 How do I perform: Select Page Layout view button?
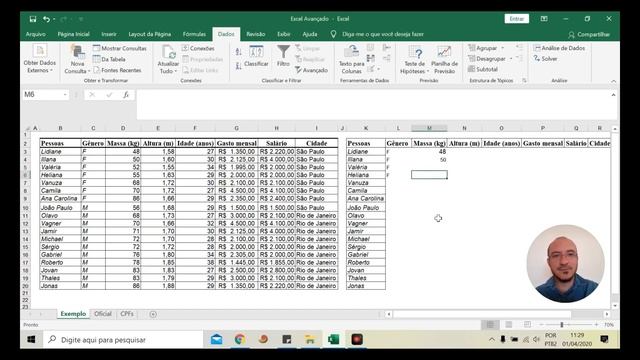point(509,324)
